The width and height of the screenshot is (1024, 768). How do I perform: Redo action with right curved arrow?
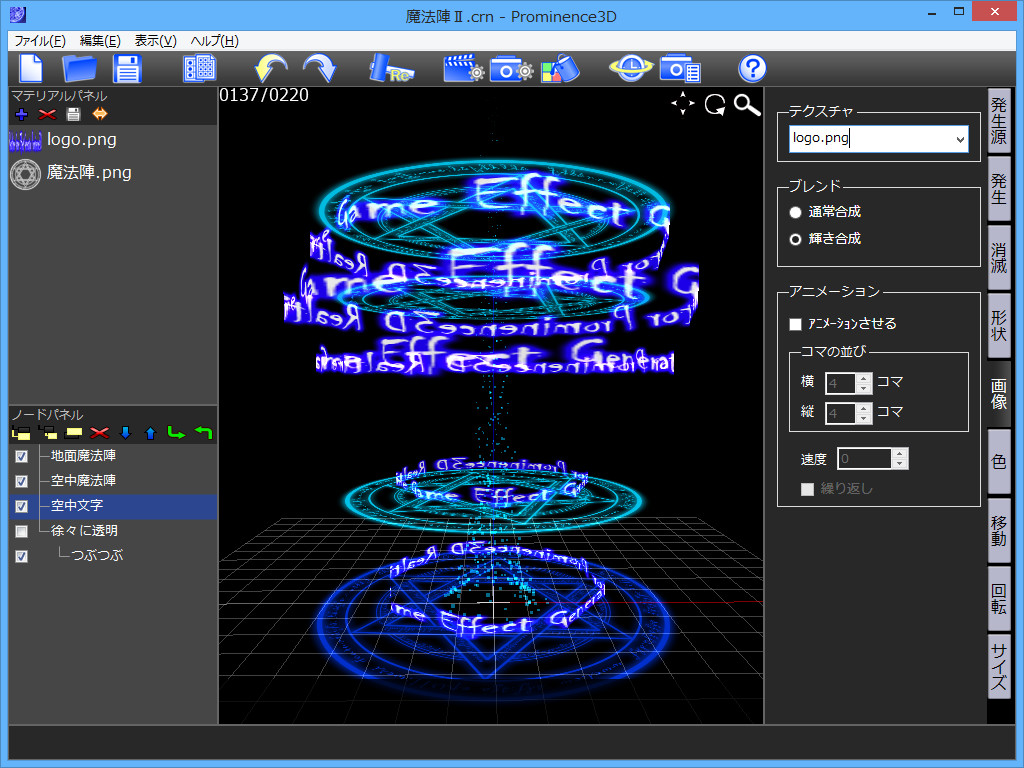(320, 69)
